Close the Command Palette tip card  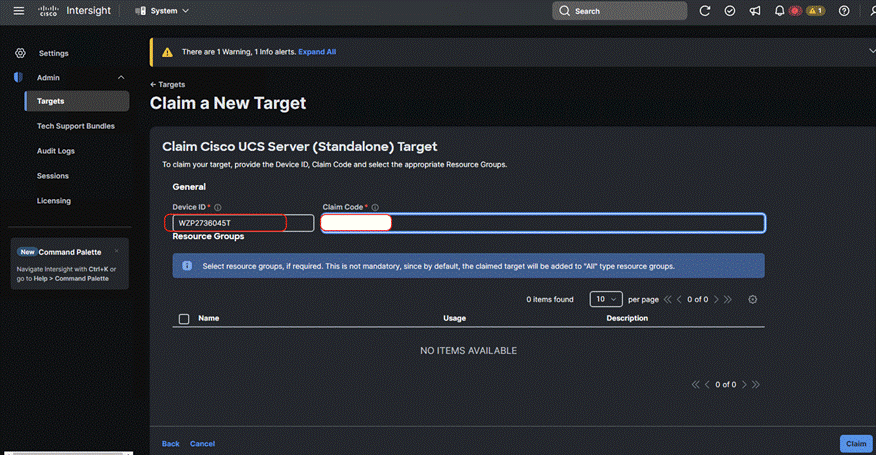click(116, 252)
